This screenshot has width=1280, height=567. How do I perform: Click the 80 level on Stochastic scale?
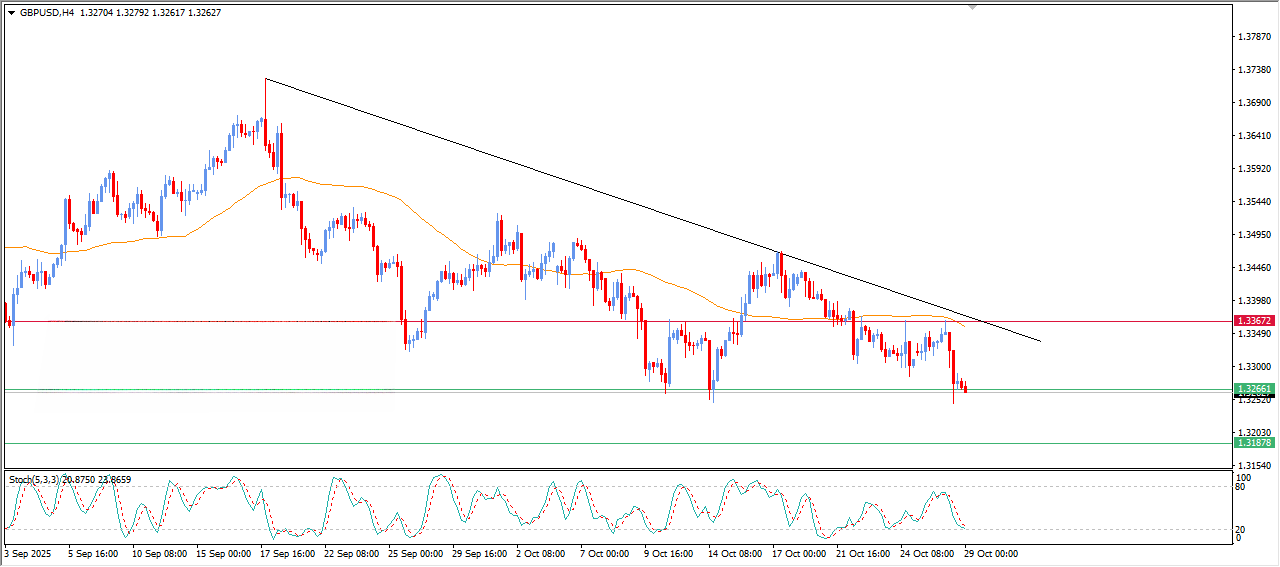[x=1241, y=488]
